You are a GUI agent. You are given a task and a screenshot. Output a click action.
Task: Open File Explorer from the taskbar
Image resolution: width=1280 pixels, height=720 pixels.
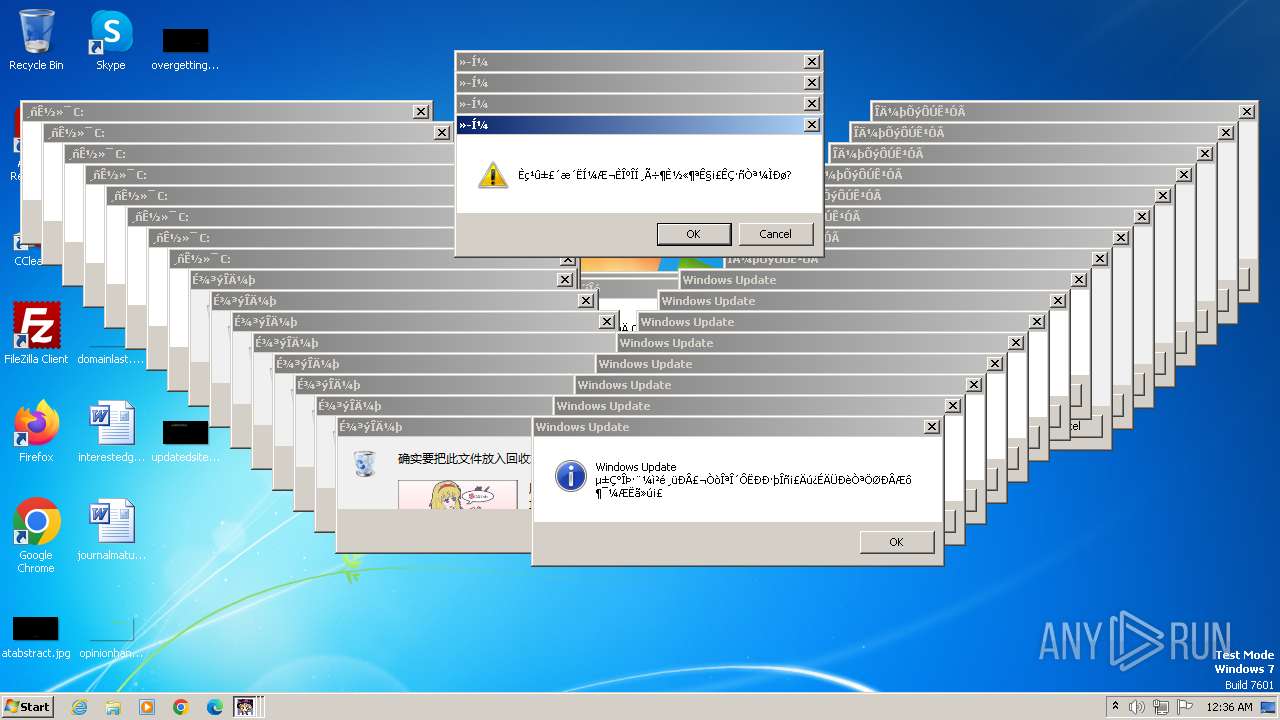[x=113, y=707]
